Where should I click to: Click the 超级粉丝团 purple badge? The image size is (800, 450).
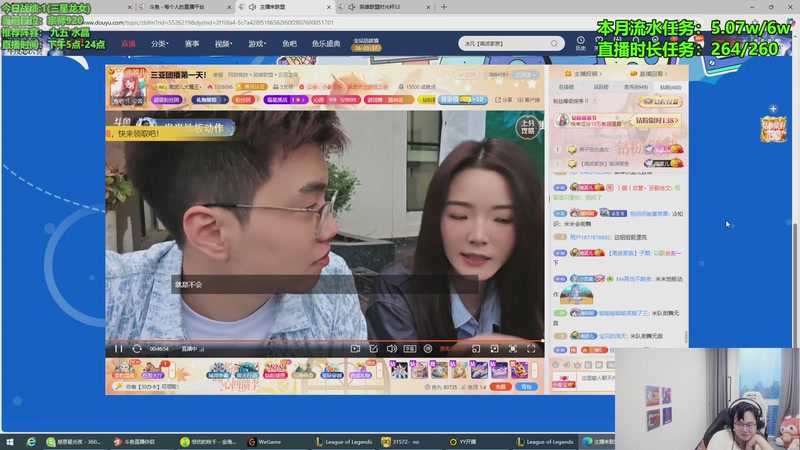(168, 100)
